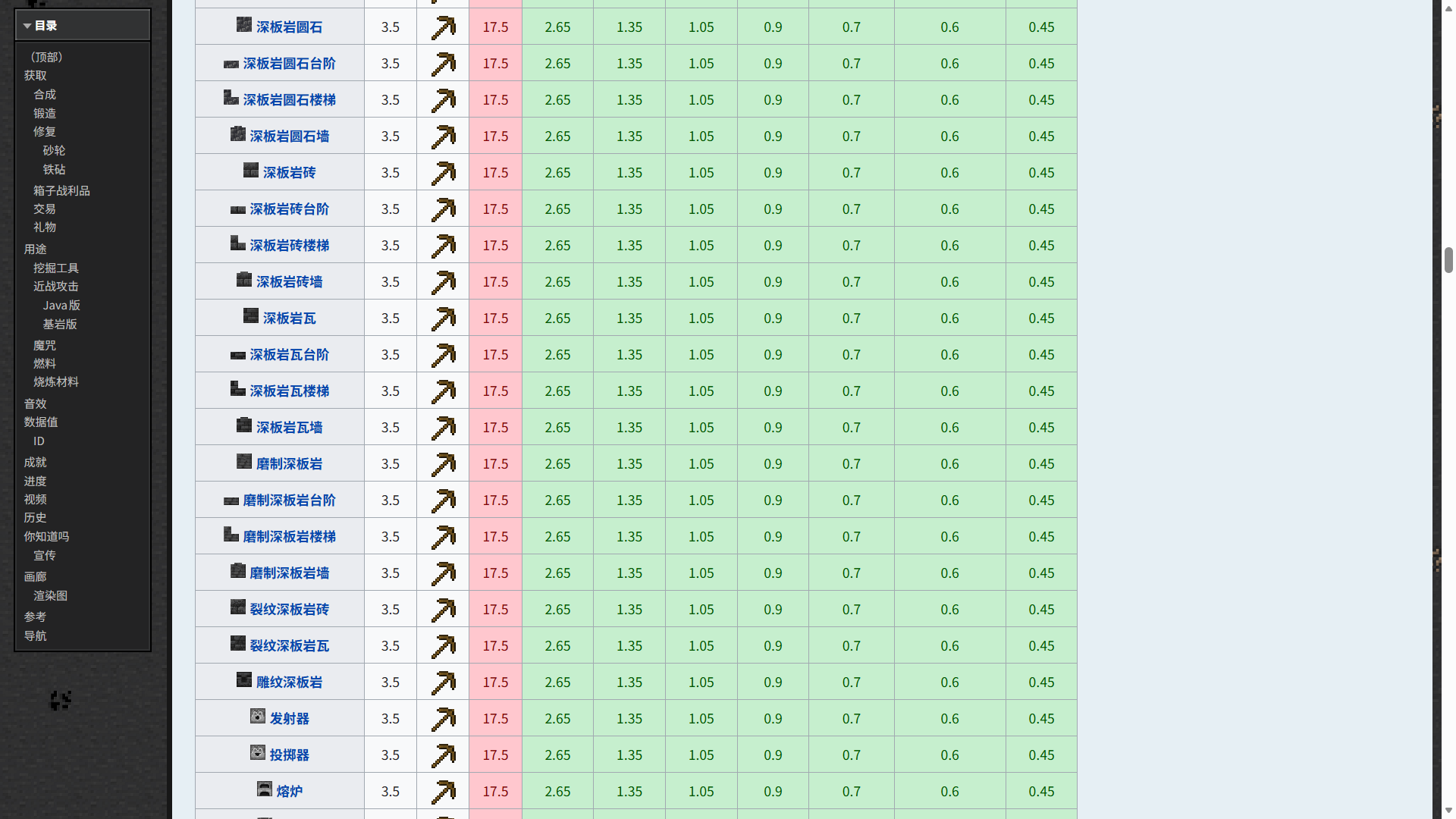The image size is (1456, 819).
Task: Click the wall icon beside 深板岩瓦墙
Action: [244, 425]
